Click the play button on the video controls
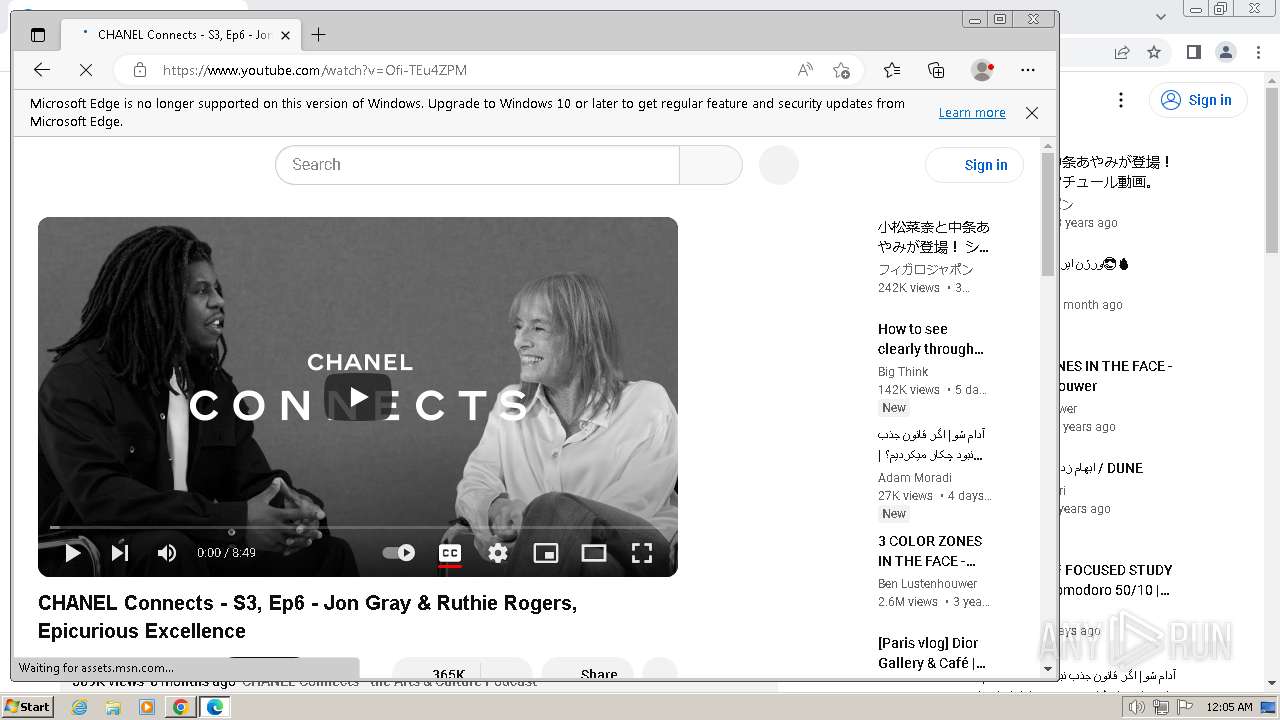Screen dimensions: 1280x720 [x=73, y=553]
